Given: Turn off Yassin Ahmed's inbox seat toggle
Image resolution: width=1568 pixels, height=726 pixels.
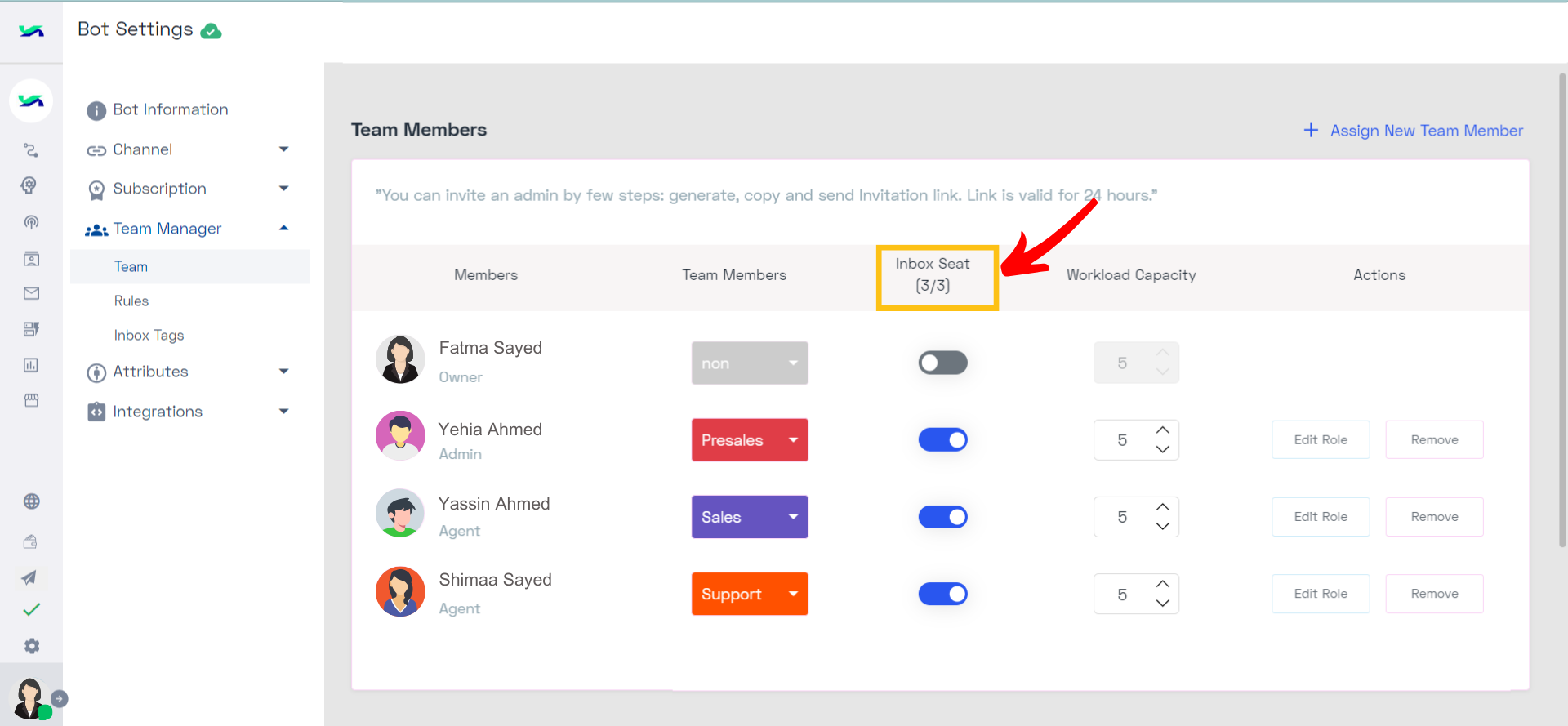Looking at the screenshot, I should (x=943, y=517).
